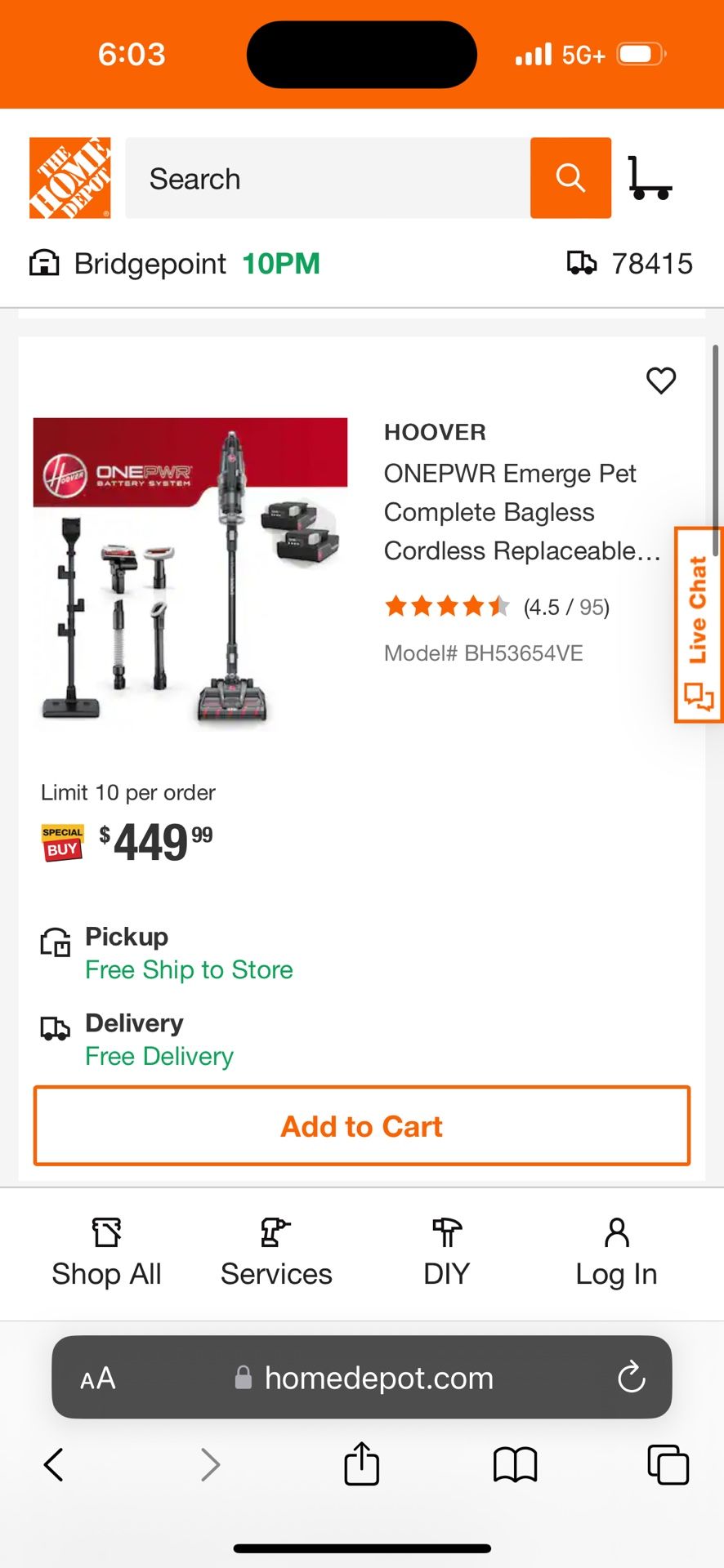View the 4.5 star rating reviews
The height and width of the screenshot is (1568, 724).
tap(497, 607)
